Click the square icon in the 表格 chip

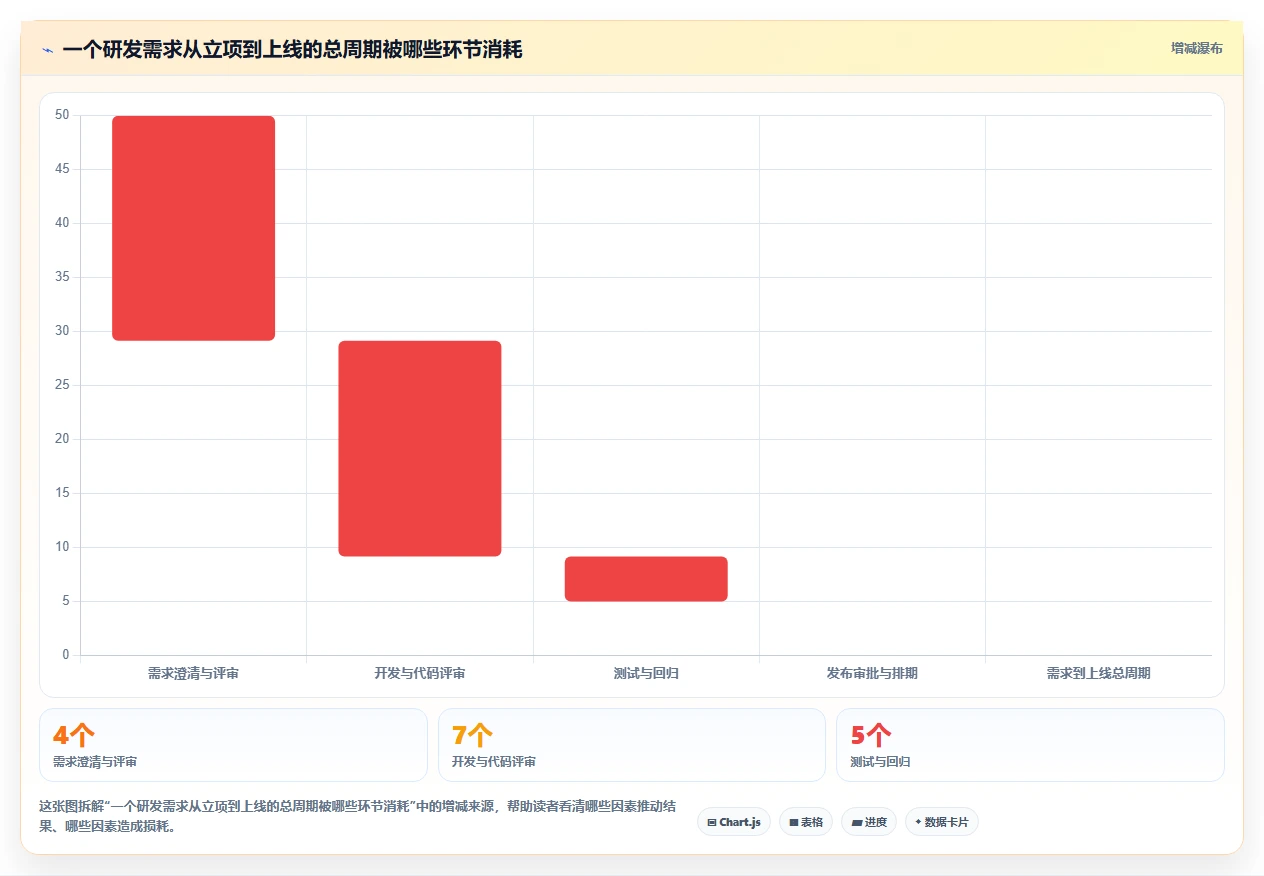pyautogui.click(x=794, y=822)
